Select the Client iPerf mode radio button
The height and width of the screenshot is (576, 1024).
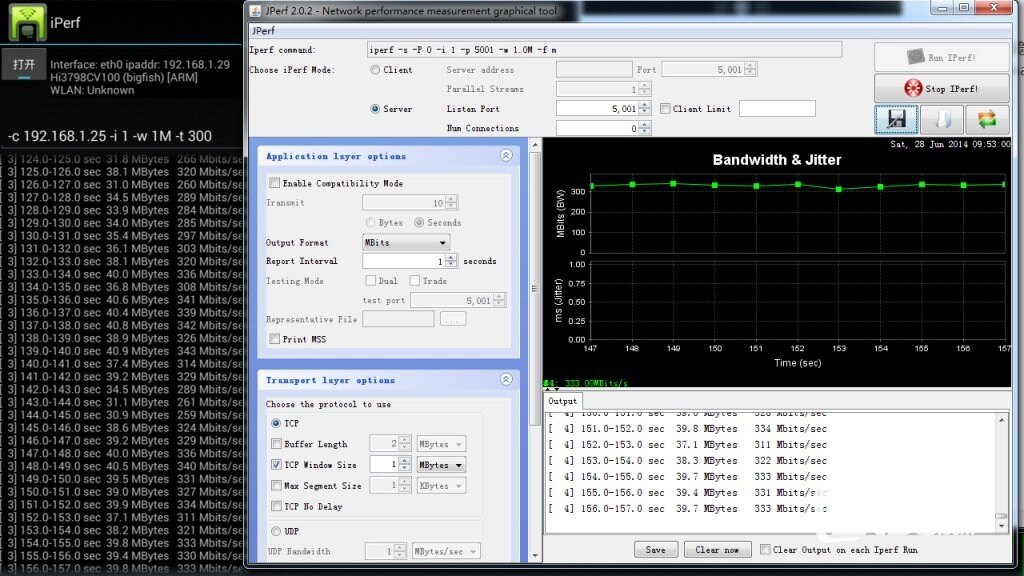pos(376,70)
